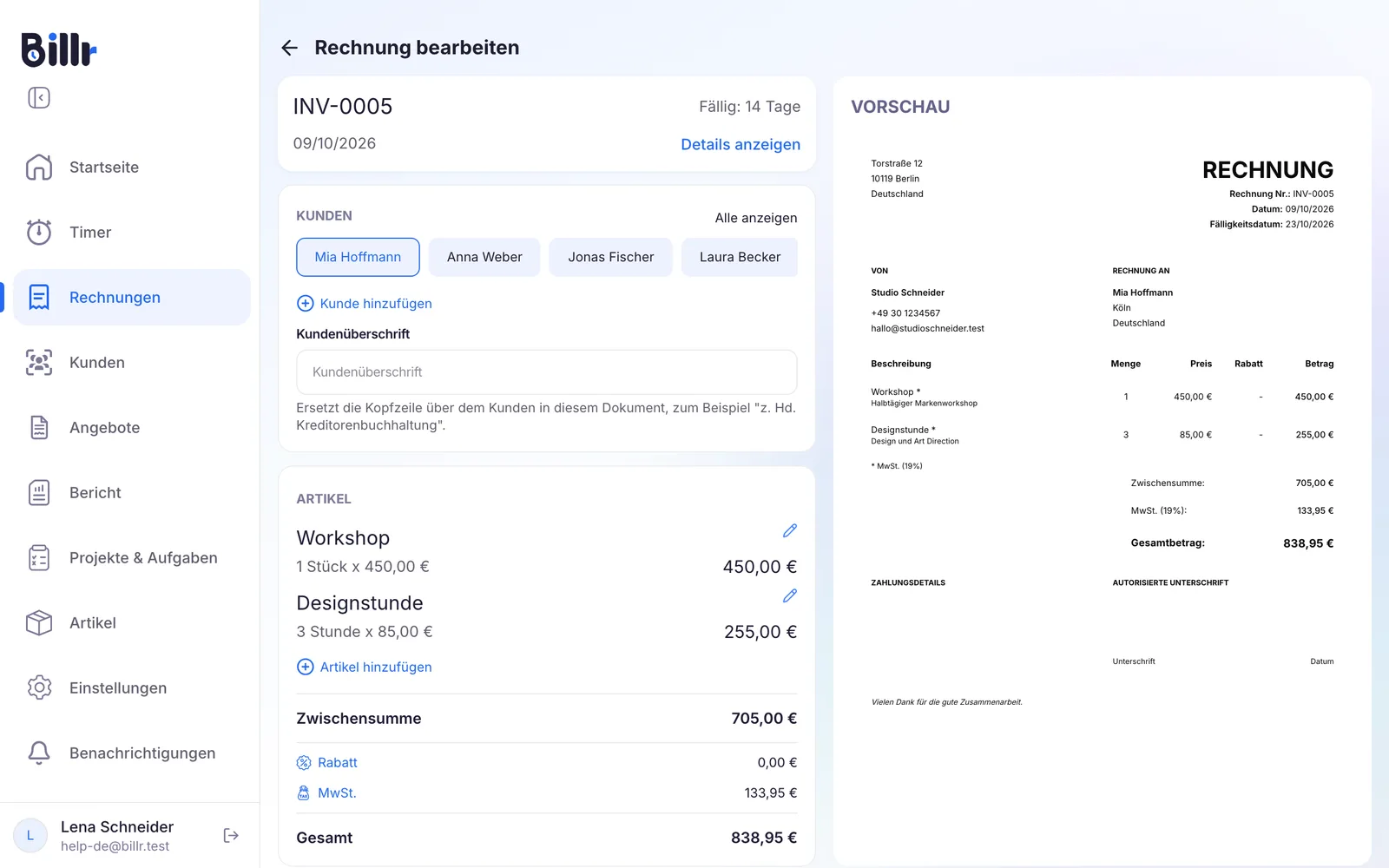Click the Projekte & Aufgaben checklist icon
The width and height of the screenshot is (1389, 868).
39,557
